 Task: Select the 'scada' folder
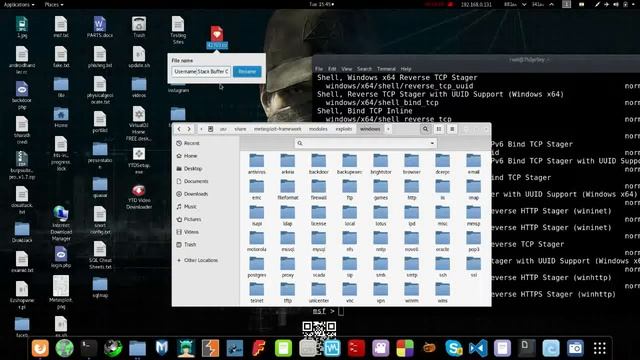point(318,267)
